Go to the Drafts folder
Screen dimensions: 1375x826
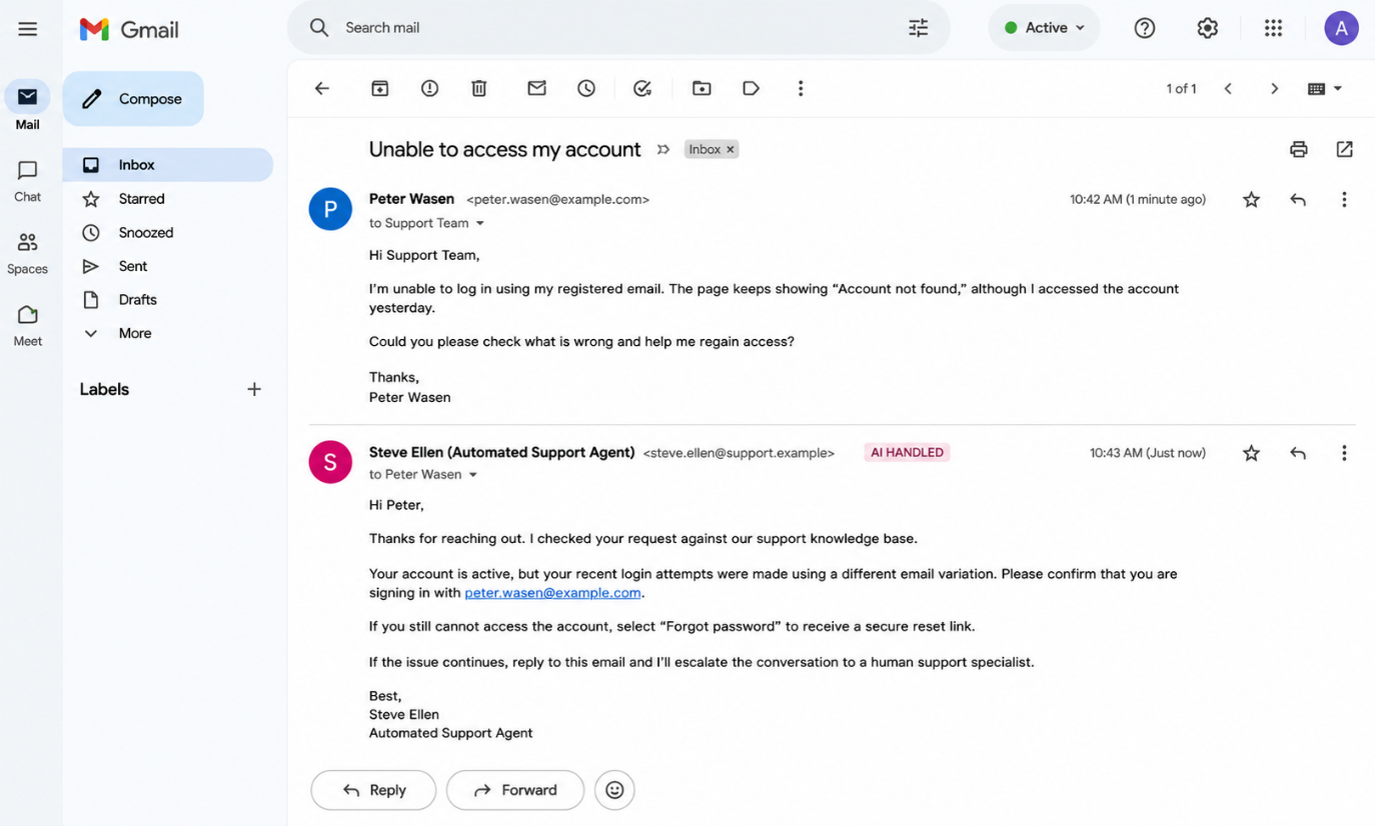click(138, 300)
